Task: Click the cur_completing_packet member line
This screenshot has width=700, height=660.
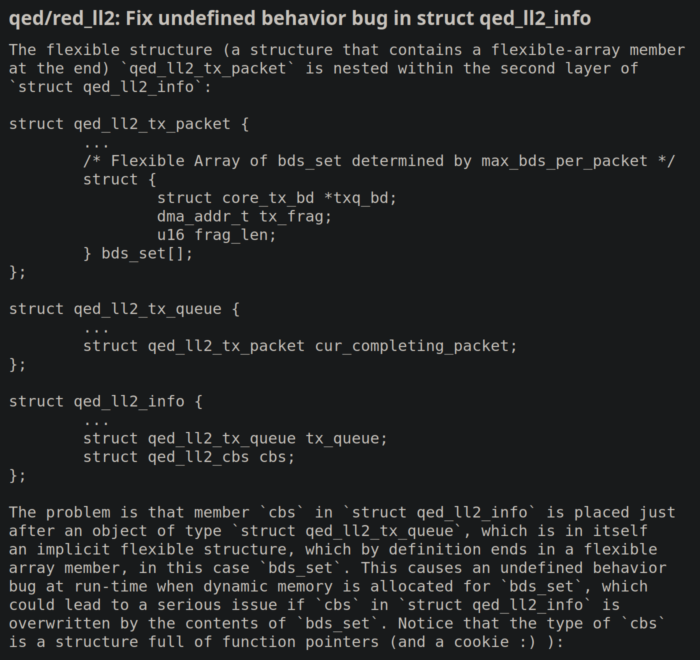Action: (300, 346)
